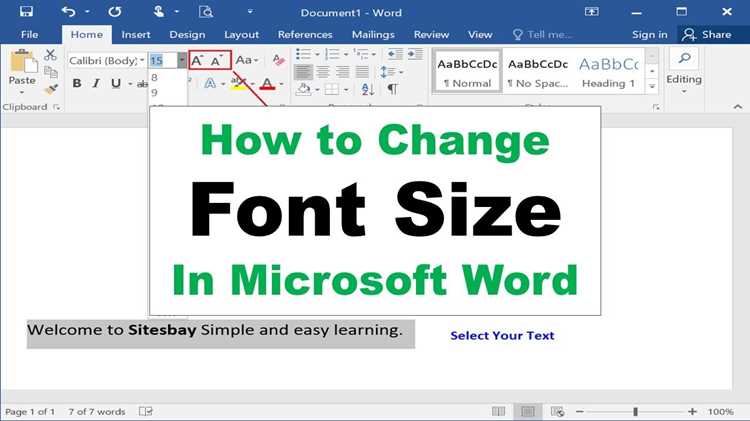Switch to the Mailings tab
750x421 pixels.
[373, 34]
